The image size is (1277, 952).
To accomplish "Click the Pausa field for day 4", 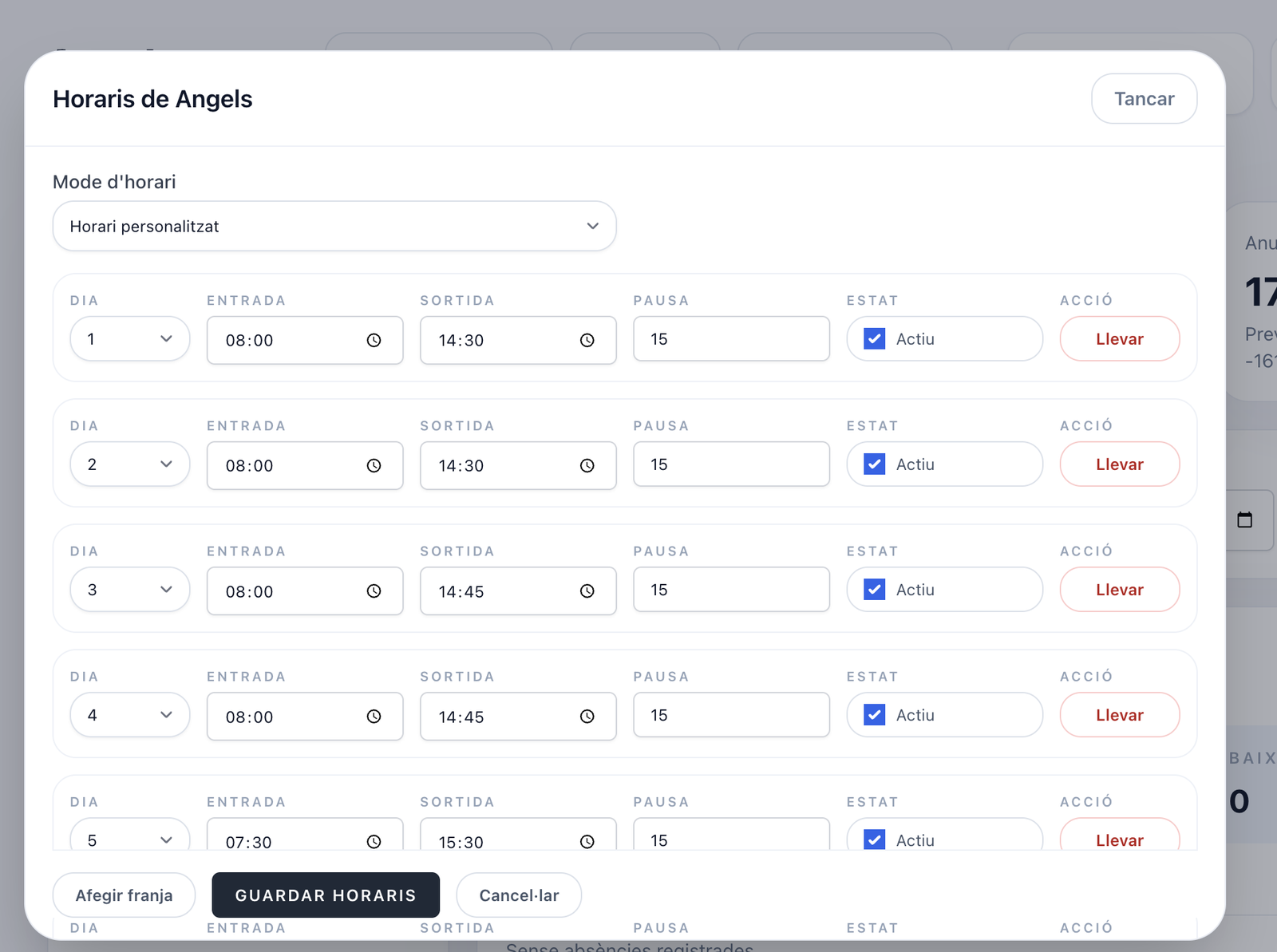I will coord(731,715).
